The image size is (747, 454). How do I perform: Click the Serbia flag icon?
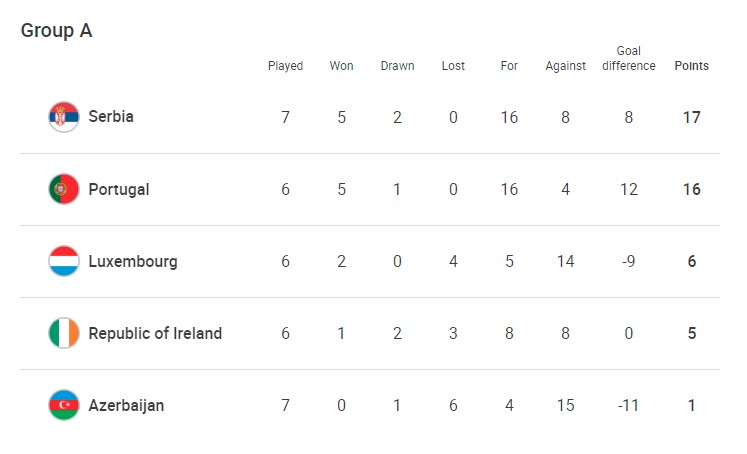click(63, 117)
